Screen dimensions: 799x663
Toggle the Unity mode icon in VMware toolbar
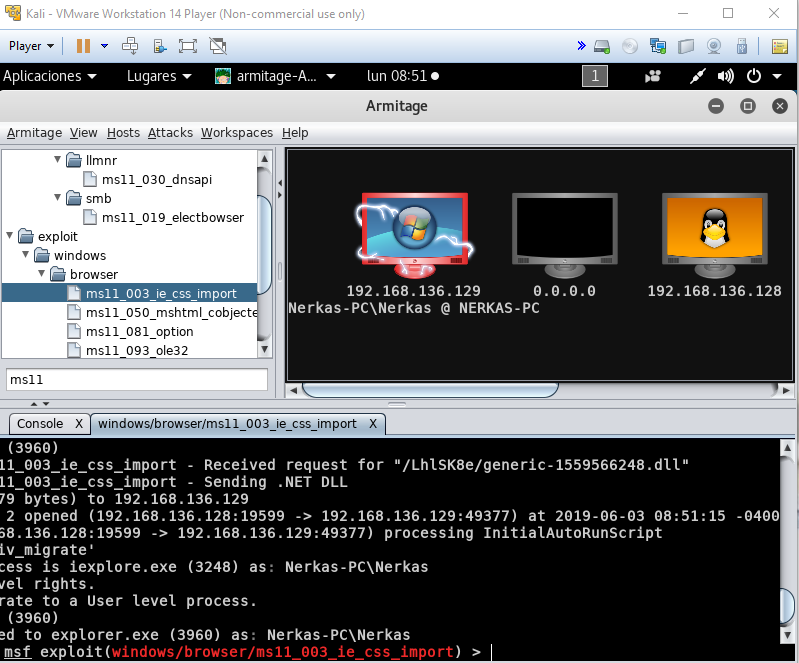pyautogui.click(x=218, y=46)
